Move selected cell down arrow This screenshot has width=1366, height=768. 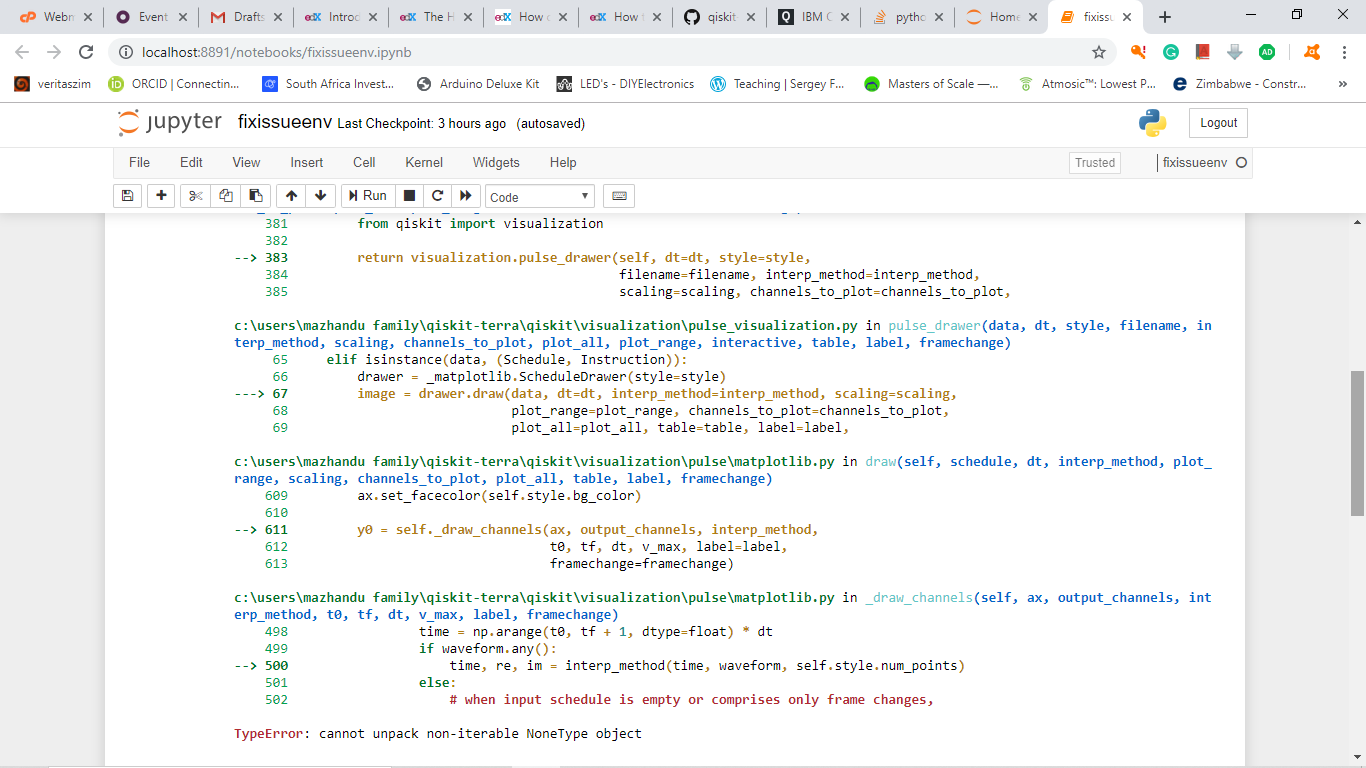(x=320, y=196)
